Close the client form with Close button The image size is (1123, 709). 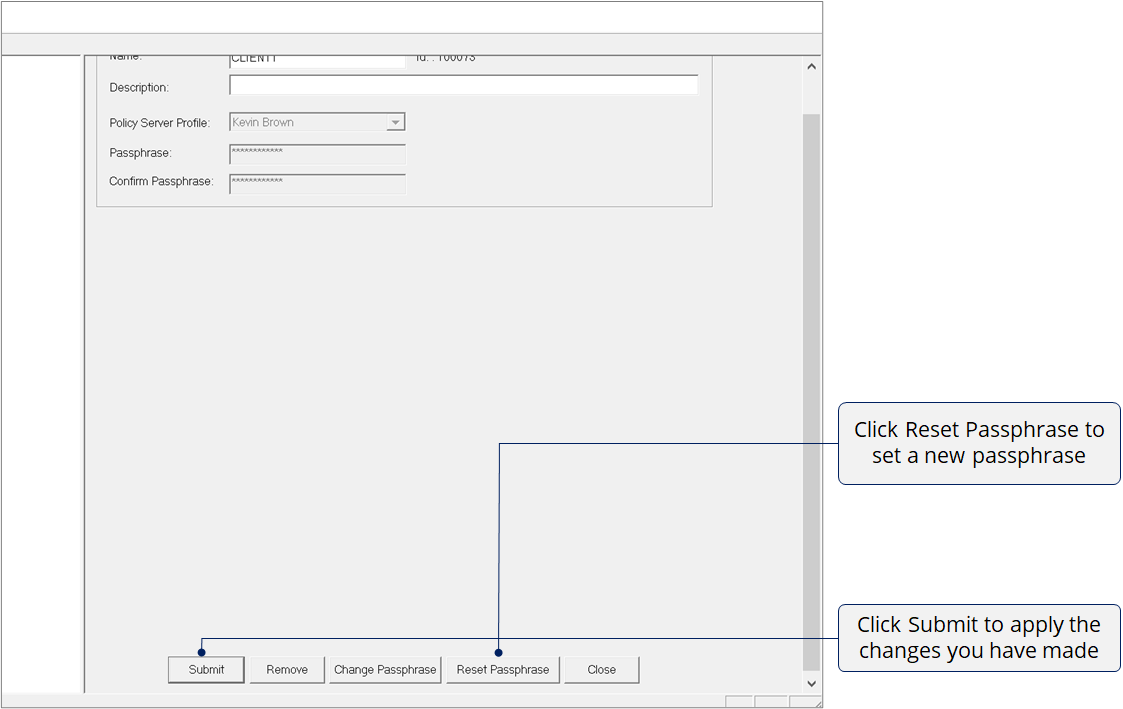(x=601, y=670)
